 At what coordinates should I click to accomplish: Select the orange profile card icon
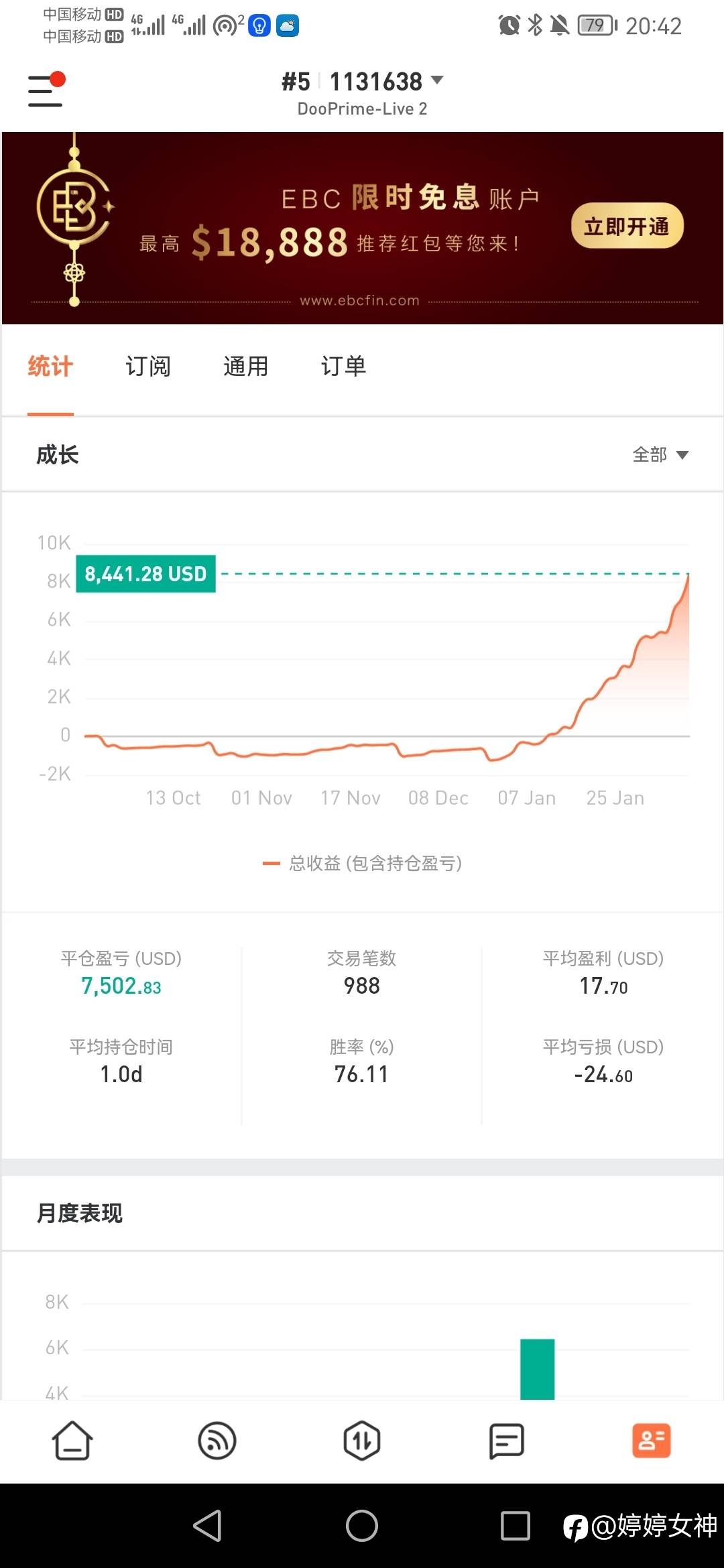pyautogui.click(x=652, y=1441)
